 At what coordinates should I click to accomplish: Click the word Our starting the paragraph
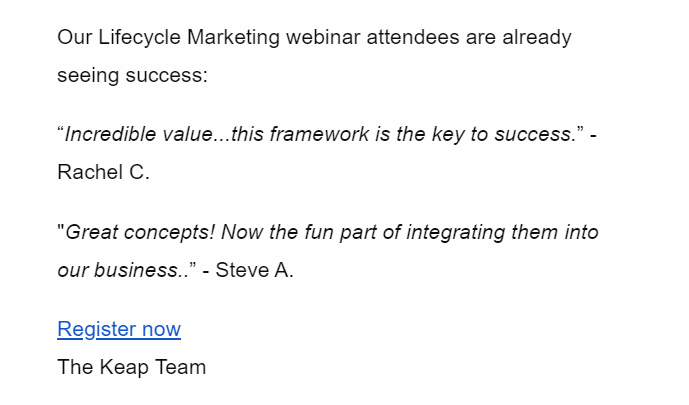tap(75, 37)
